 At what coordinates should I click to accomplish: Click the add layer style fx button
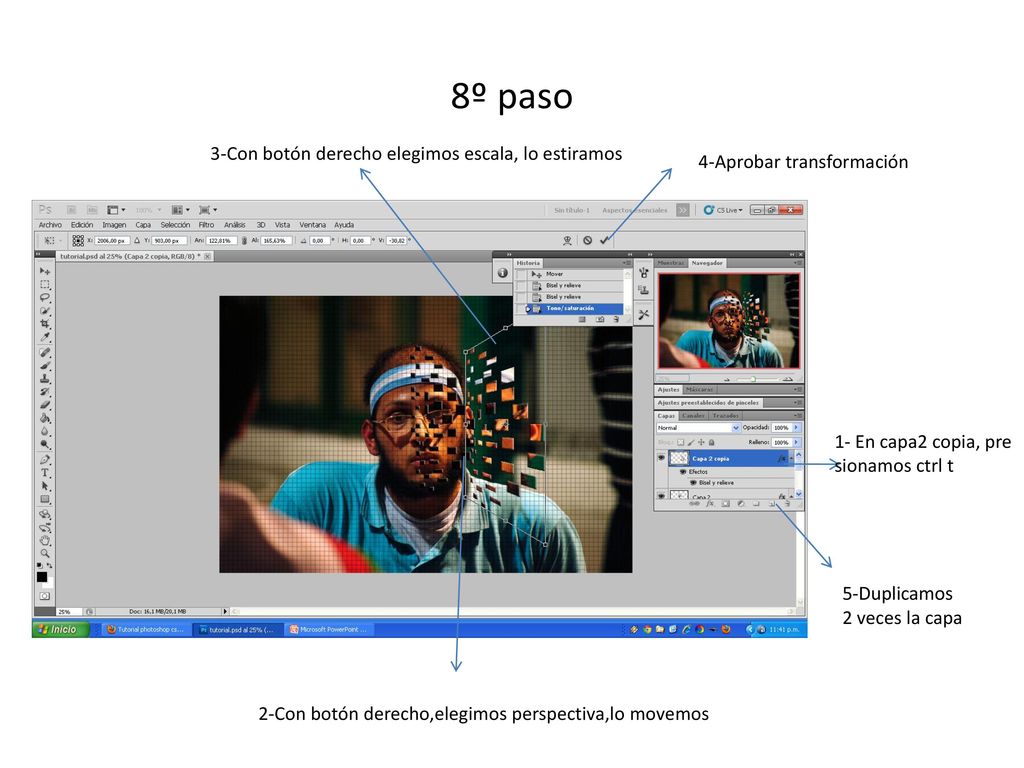710,504
